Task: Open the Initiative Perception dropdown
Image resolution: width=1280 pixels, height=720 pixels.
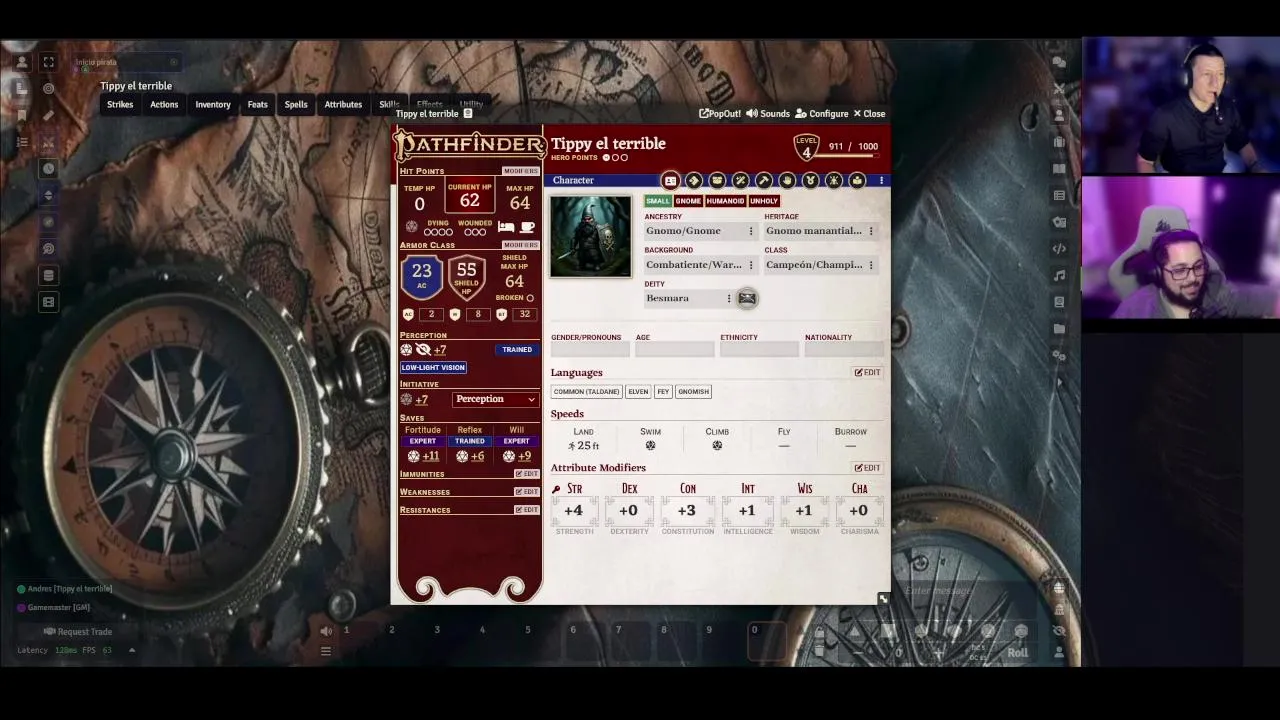Action: point(496,399)
